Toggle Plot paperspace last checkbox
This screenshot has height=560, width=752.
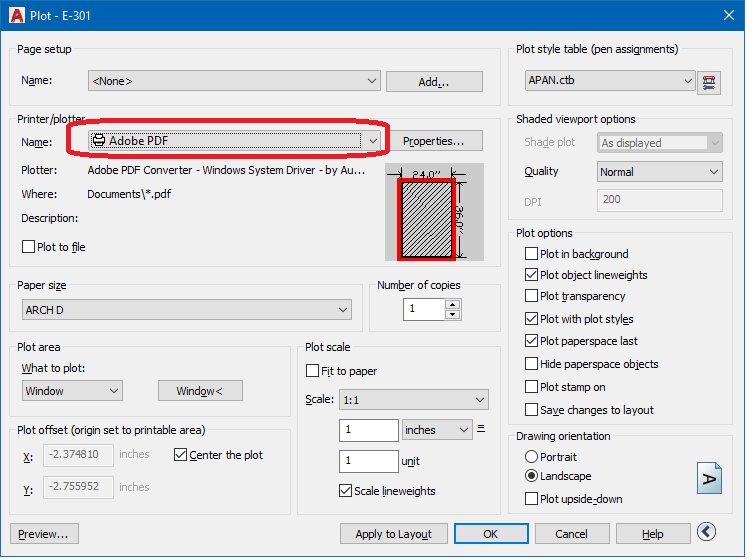(x=531, y=341)
